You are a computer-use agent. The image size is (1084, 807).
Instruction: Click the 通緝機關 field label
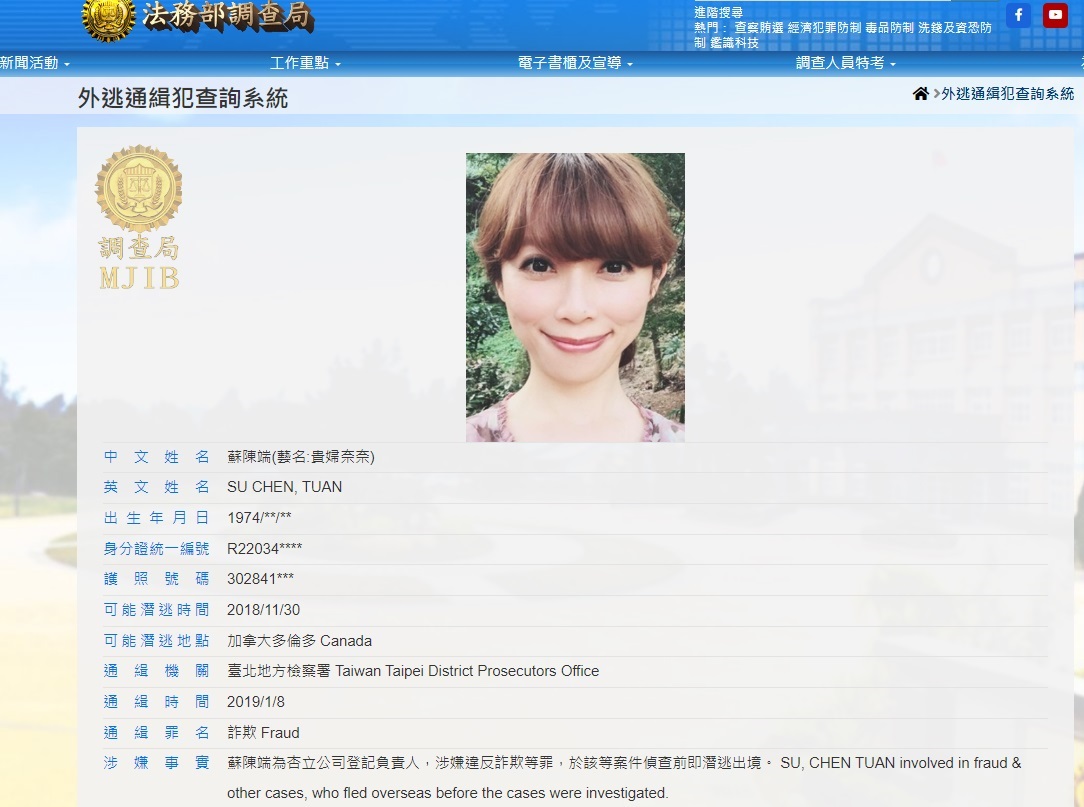click(156, 671)
